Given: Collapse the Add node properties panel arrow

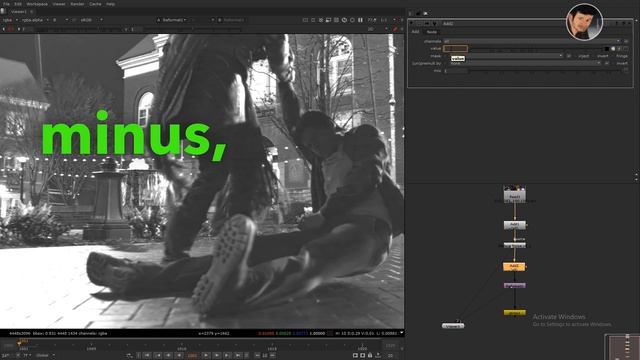Looking at the screenshot, I should click(411, 24).
